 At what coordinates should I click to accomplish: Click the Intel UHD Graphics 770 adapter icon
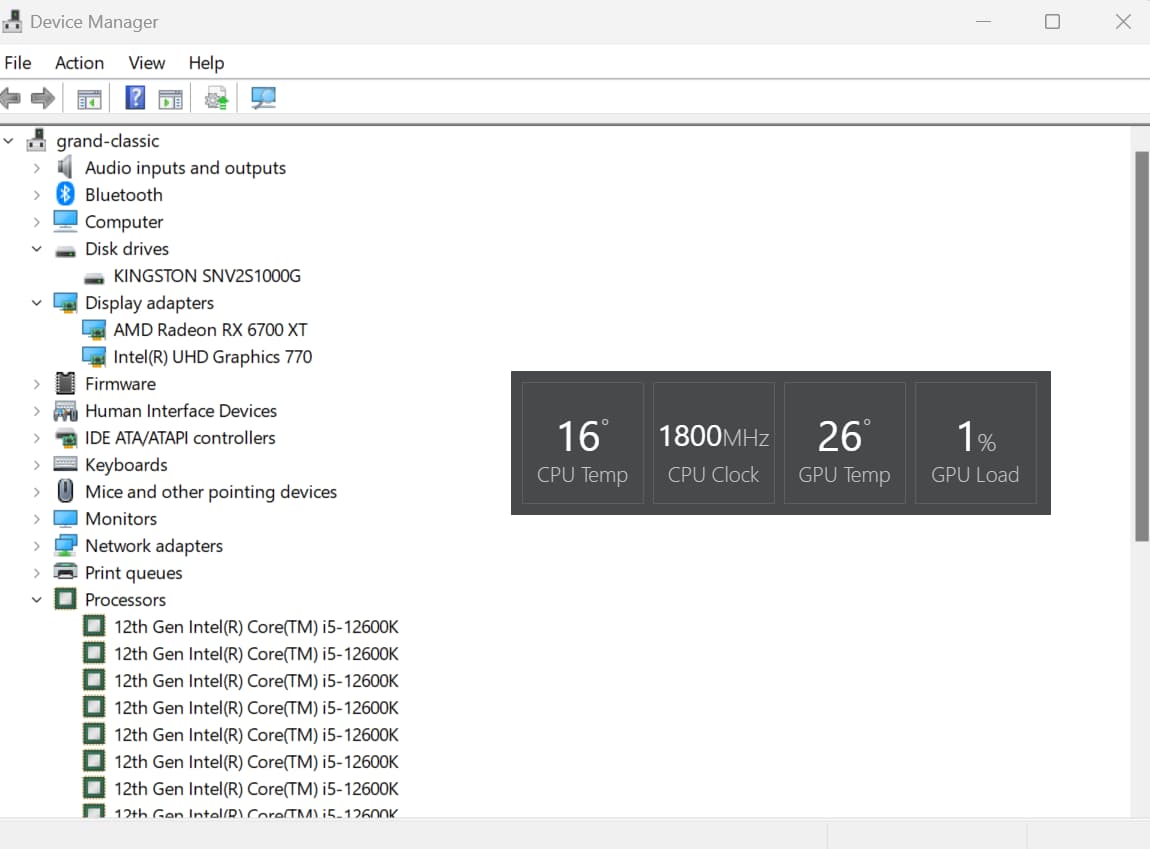pyautogui.click(x=94, y=357)
